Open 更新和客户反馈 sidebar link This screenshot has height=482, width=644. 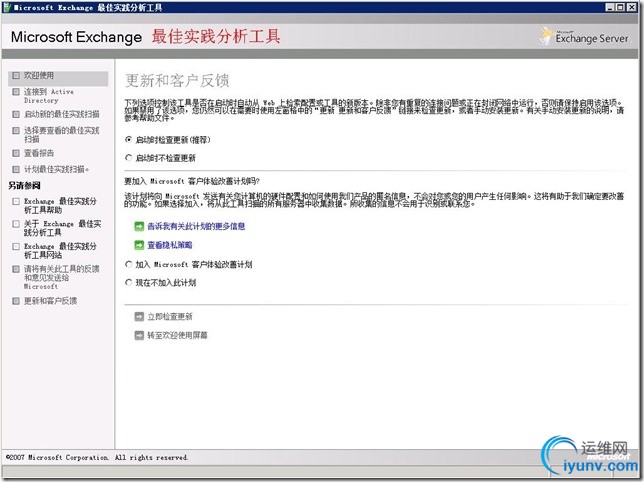pyautogui.click(x=50, y=301)
